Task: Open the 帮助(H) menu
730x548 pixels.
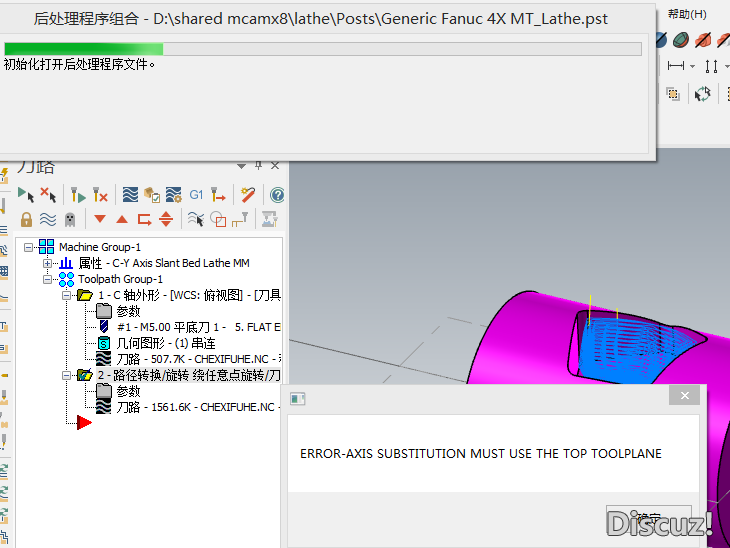Action: (687, 14)
